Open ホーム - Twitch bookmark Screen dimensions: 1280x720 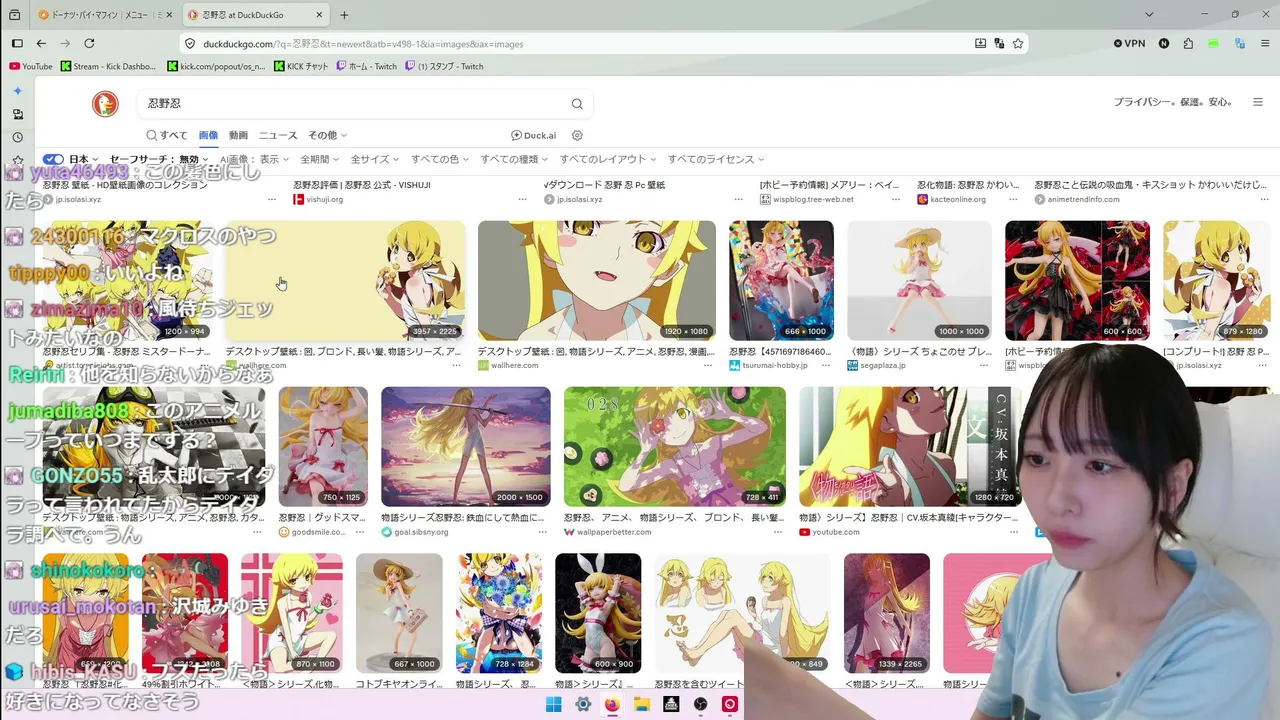[366, 67]
